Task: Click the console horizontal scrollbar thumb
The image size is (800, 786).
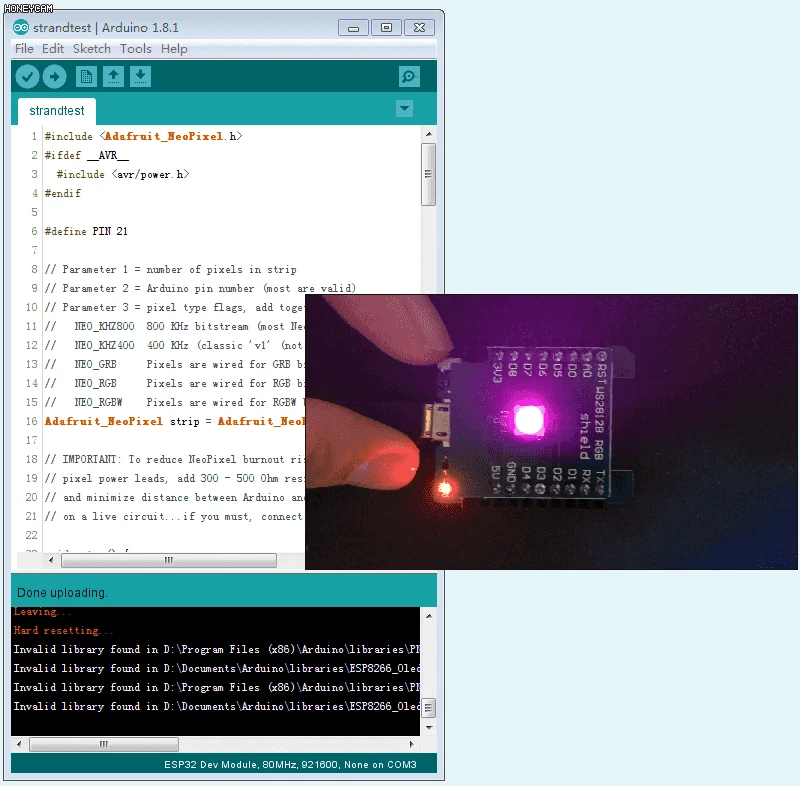Action: pos(104,744)
